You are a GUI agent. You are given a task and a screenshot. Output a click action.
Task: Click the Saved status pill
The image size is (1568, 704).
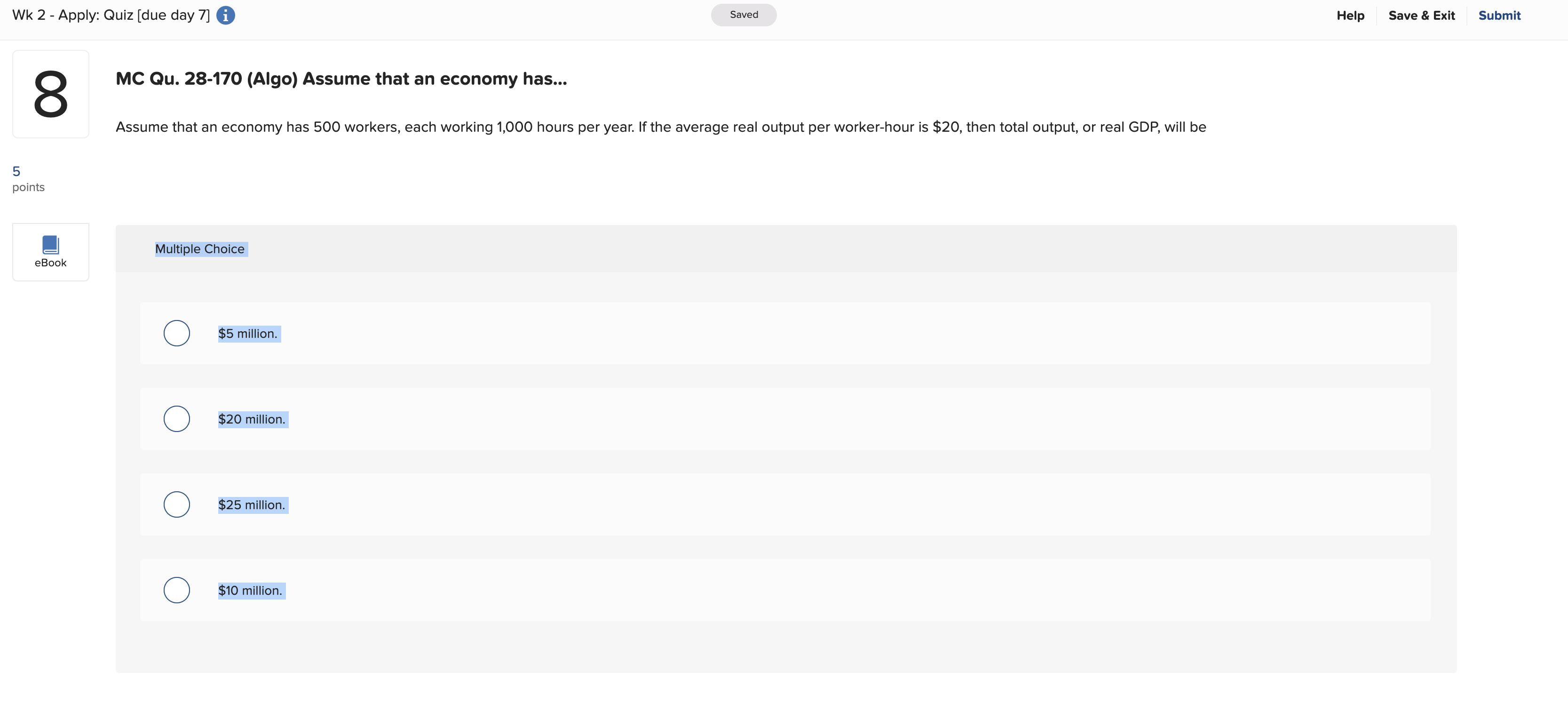743,15
